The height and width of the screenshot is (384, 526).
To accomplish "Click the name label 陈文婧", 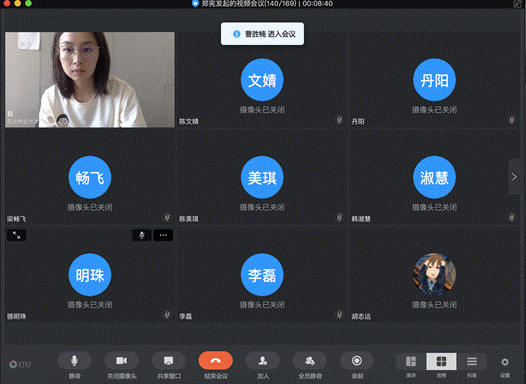I will pyautogui.click(x=189, y=121).
